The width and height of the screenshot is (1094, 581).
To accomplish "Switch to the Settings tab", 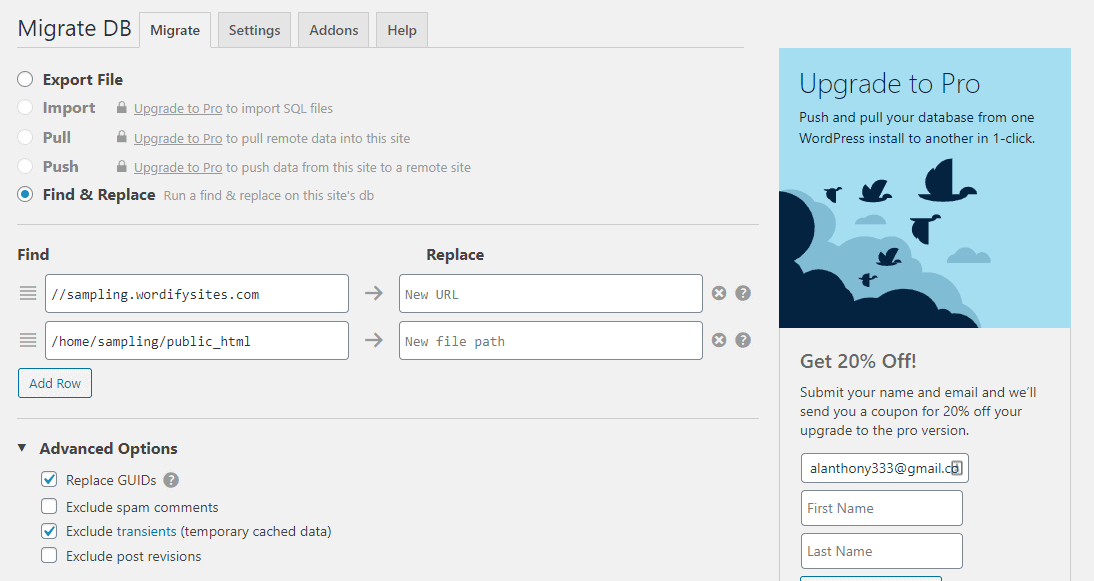I will (x=253, y=30).
